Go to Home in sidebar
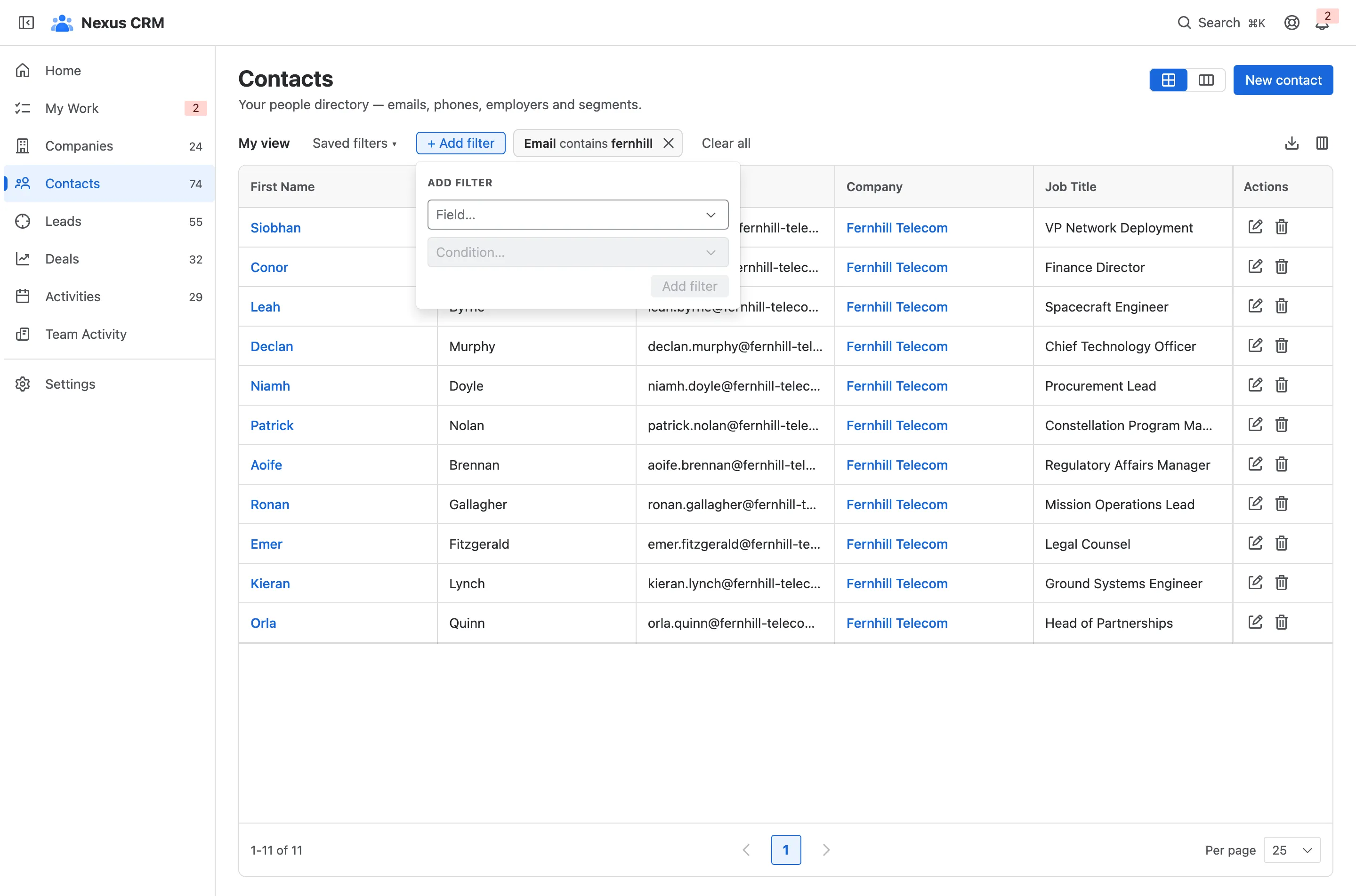The image size is (1356, 896). (109, 70)
